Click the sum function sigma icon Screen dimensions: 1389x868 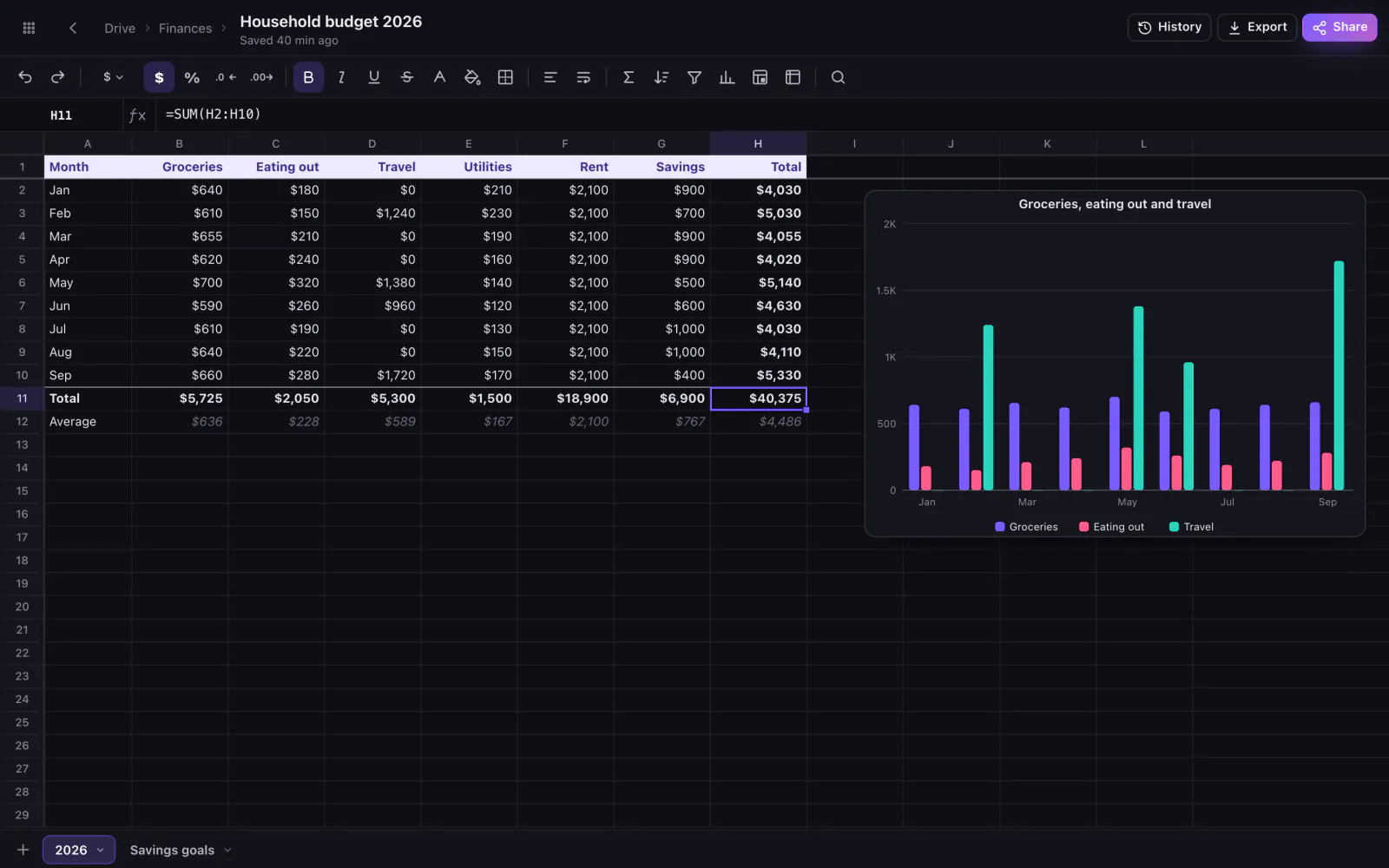tap(629, 77)
